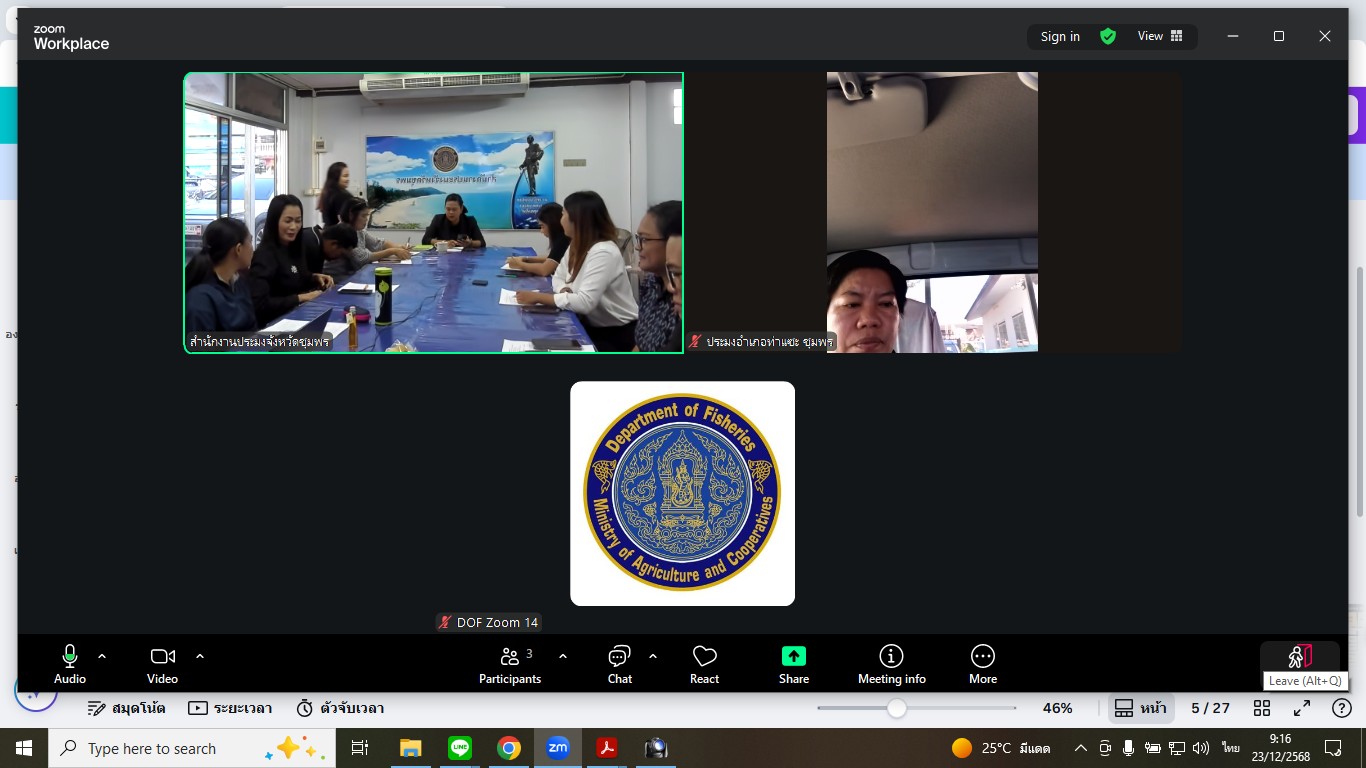Click the Sign in button

pos(1060,36)
